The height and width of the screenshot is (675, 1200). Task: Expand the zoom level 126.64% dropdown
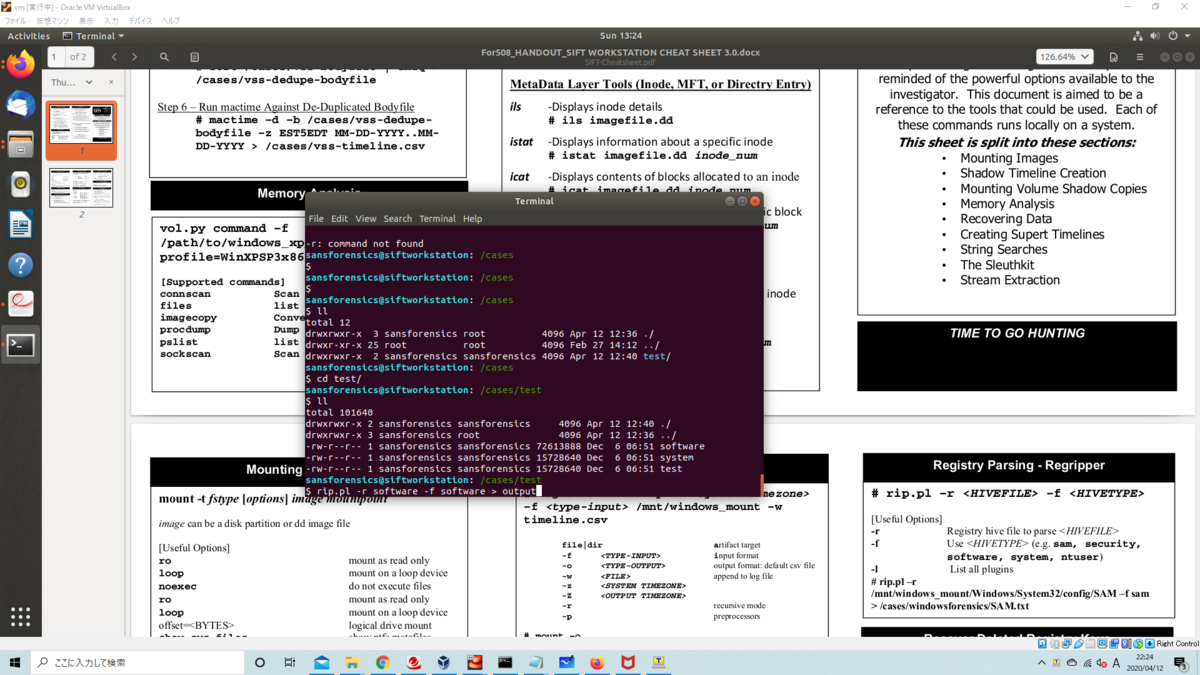pos(1064,57)
